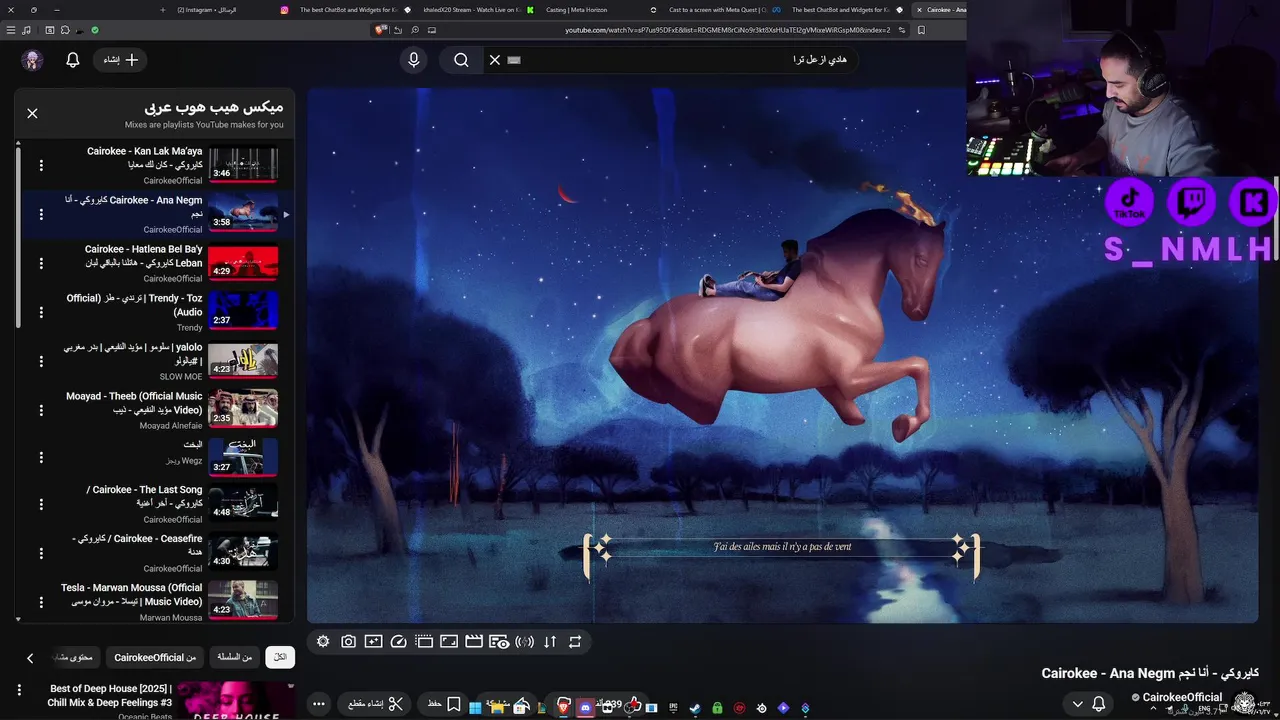Open the browser hamburger menu icon

coord(11,30)
